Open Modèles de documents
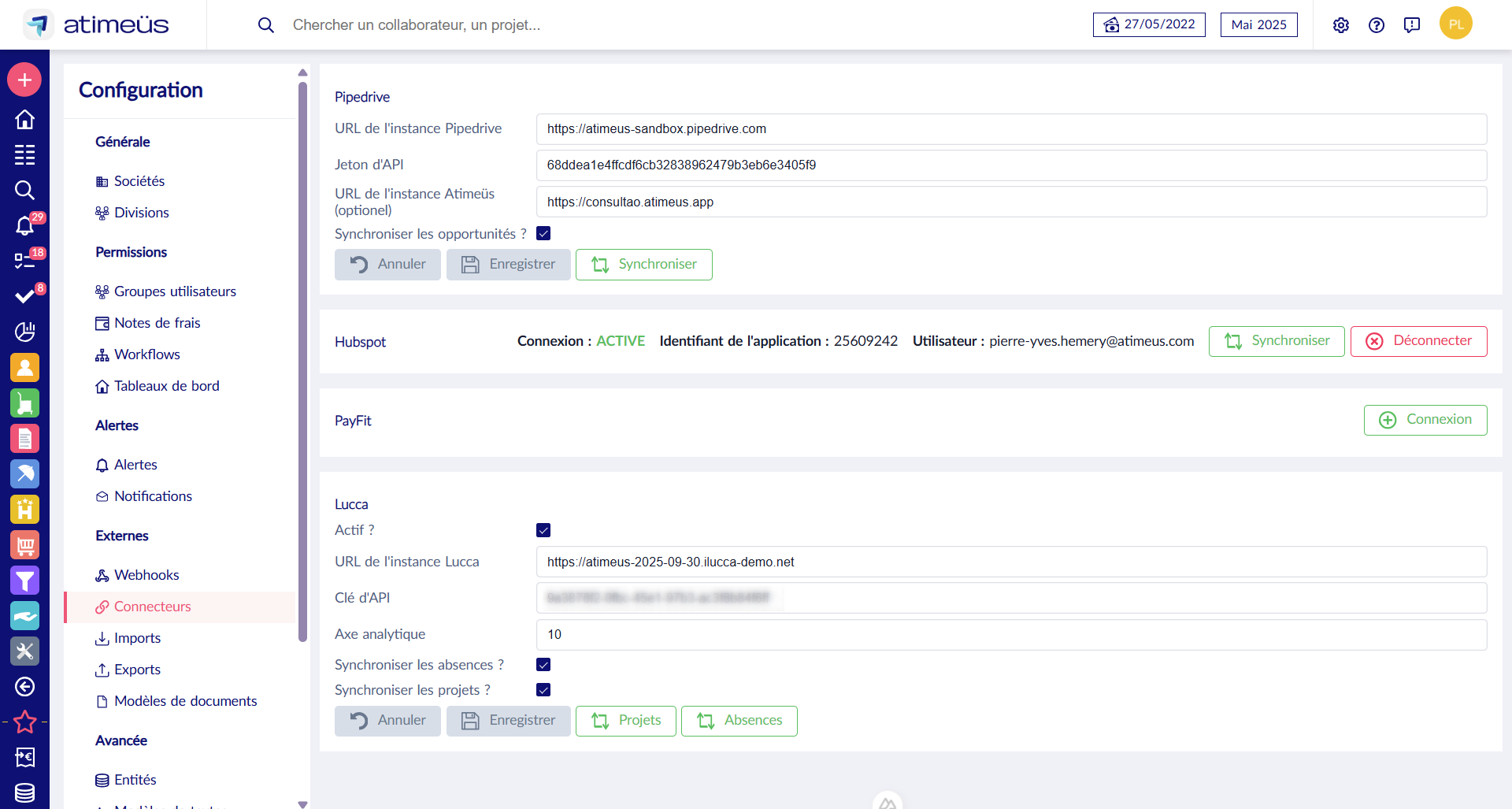This screenshot has width=1512, height=809. (x=176, y=701)
